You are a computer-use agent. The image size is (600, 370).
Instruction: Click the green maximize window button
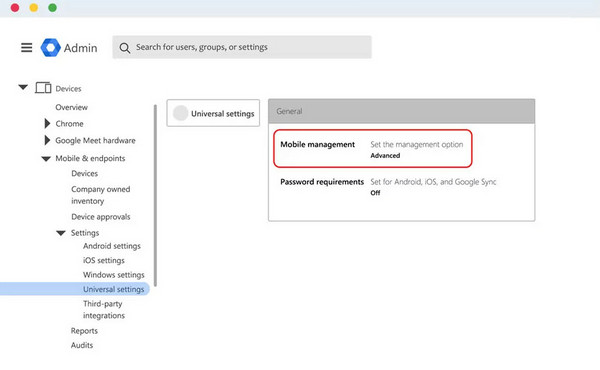point(52,8)
